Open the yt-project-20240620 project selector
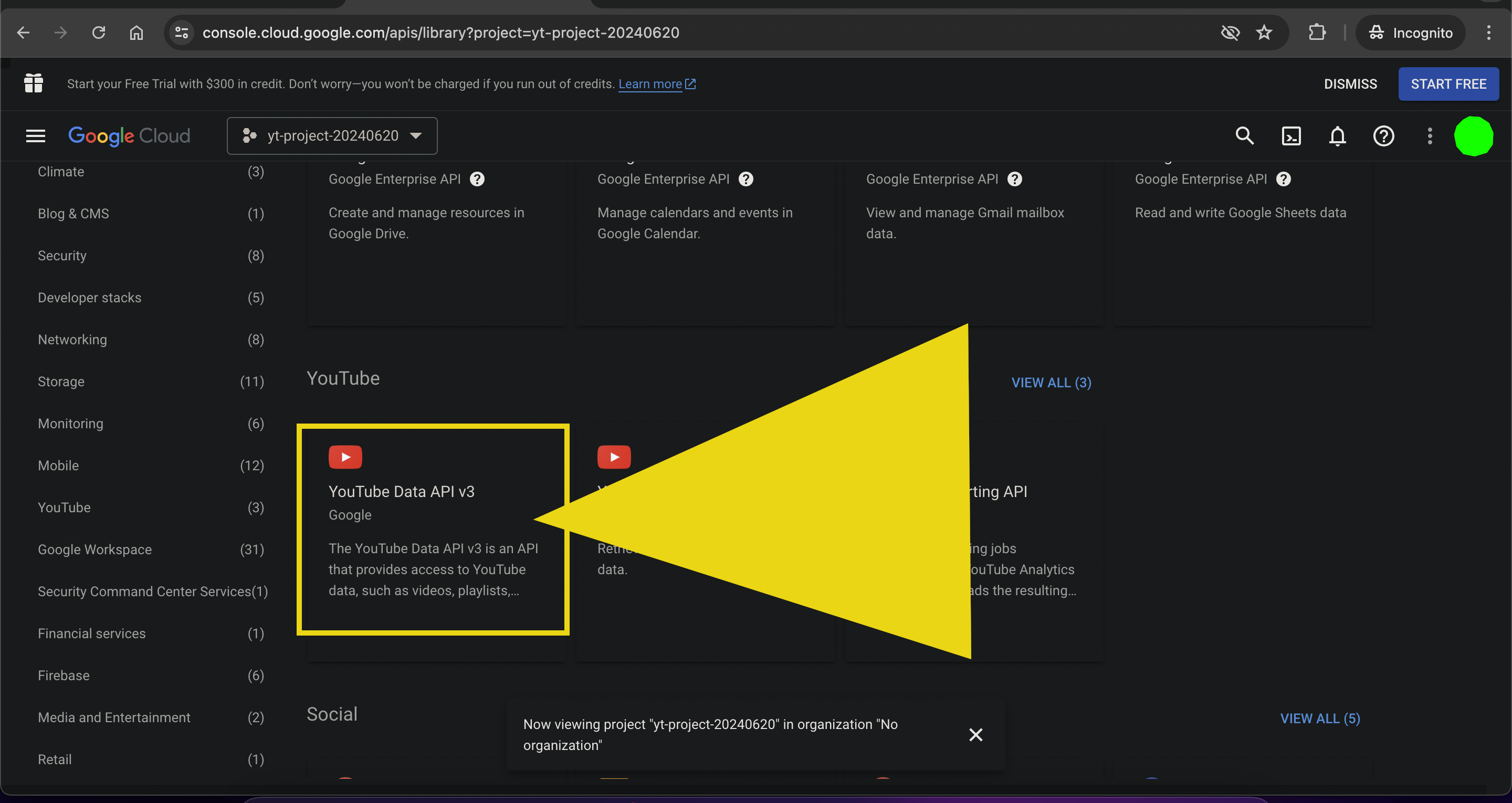Viewport: 1512px width, 803px height. [332, 136]
